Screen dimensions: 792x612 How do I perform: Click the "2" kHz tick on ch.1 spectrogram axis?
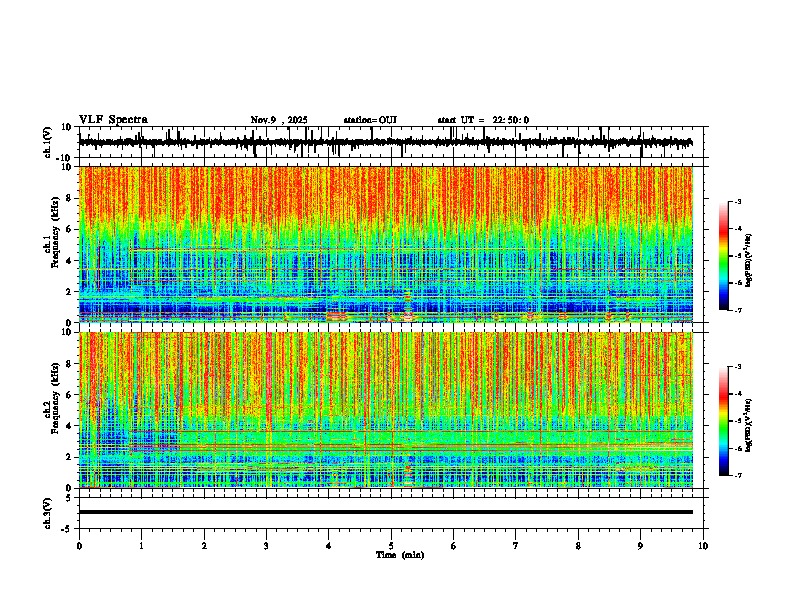point(70,292)
